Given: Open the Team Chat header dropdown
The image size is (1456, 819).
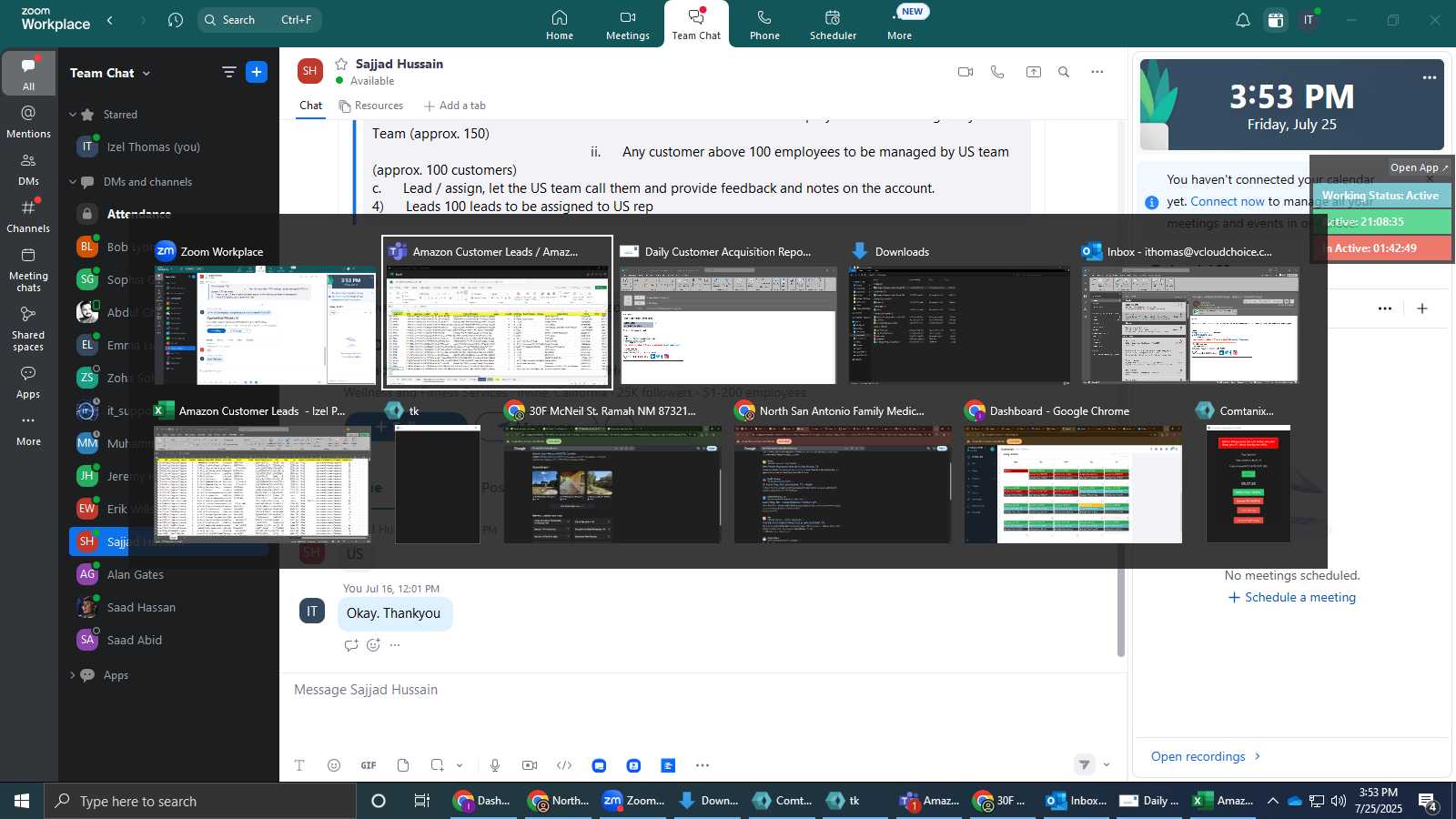Looking at the screenshot, I should pos(110,73).
